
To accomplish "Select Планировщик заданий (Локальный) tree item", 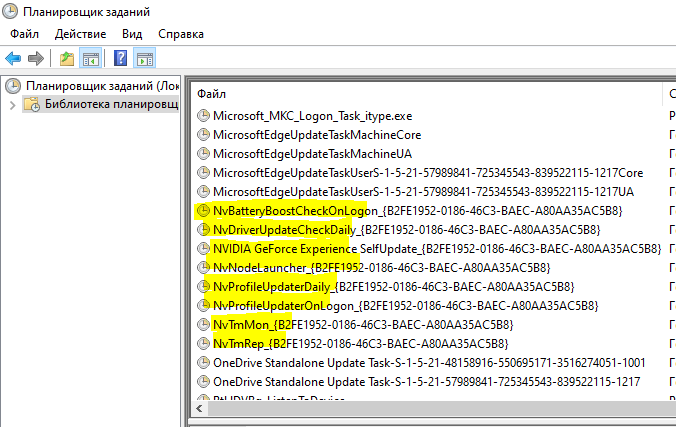I will click(x=103, y=86).
